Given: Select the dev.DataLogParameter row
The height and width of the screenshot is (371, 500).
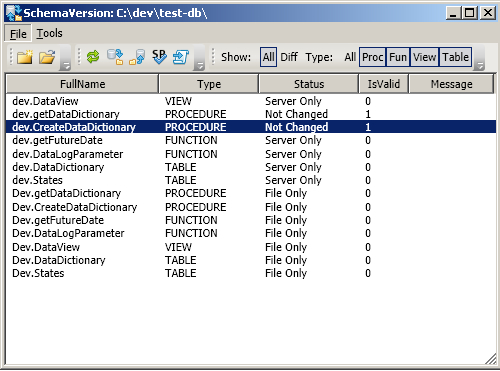Looking at the screenshot, I should coord(251,154).
